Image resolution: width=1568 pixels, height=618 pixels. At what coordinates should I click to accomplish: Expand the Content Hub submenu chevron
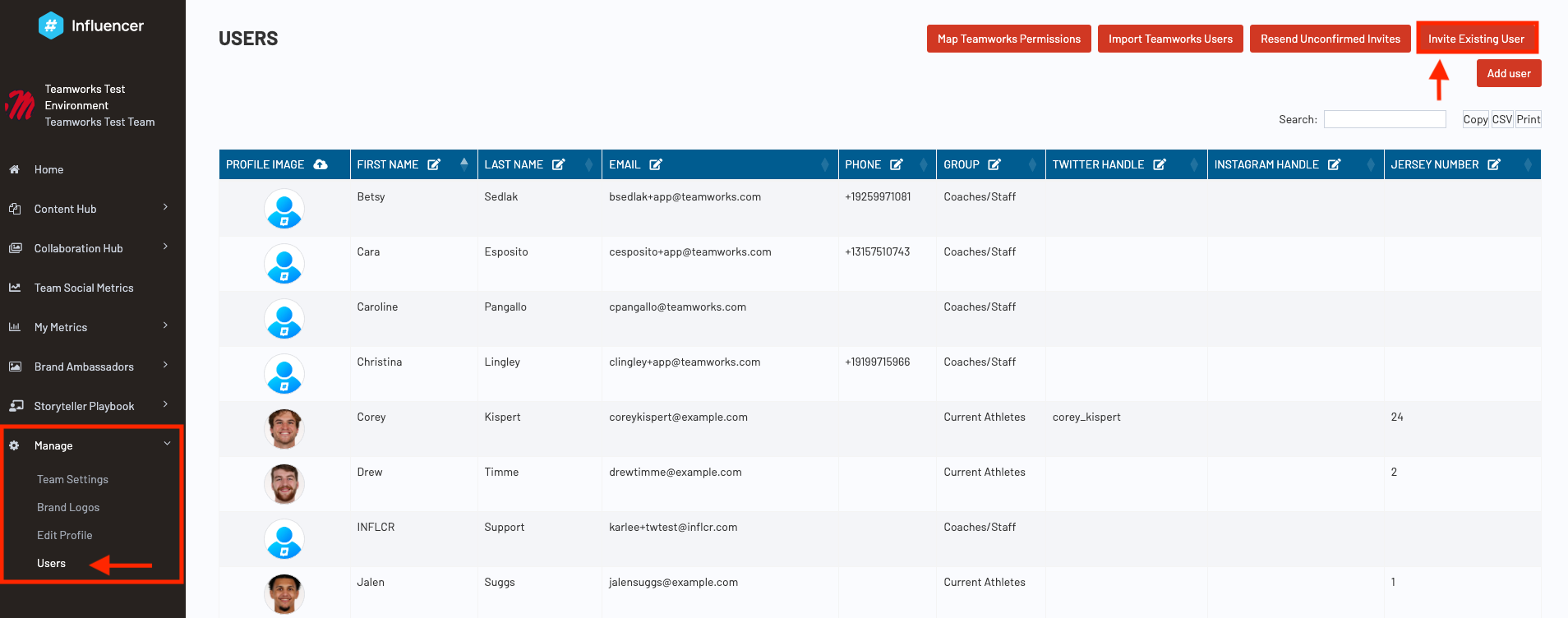166,207
